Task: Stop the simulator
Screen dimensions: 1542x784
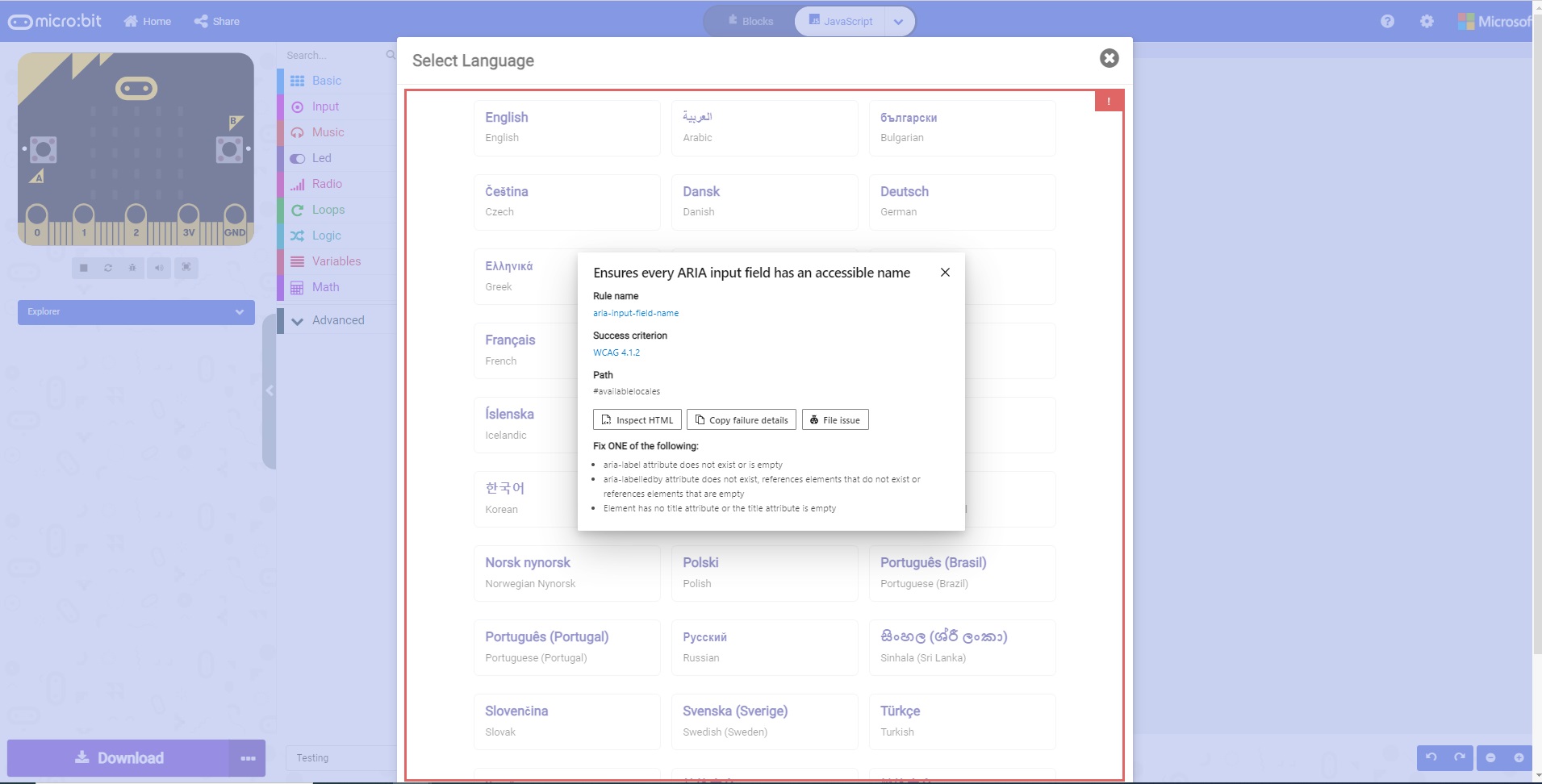Action: [x=84, y=268]
